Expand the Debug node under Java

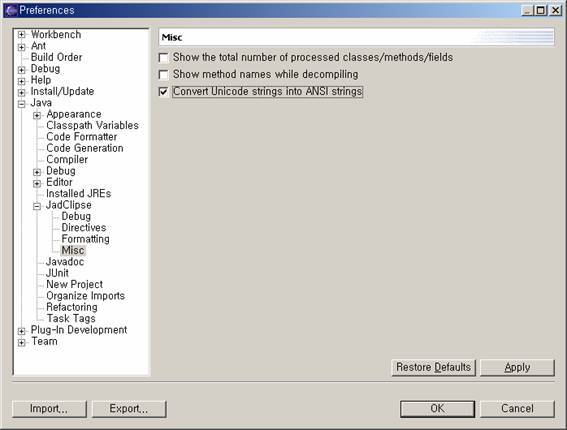(37, 172)
